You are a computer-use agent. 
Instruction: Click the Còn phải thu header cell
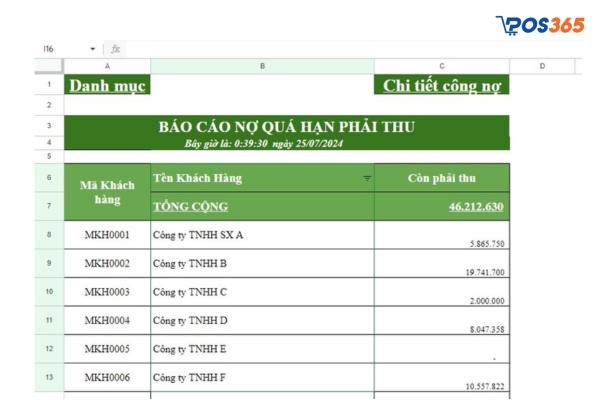coord(442,178)
